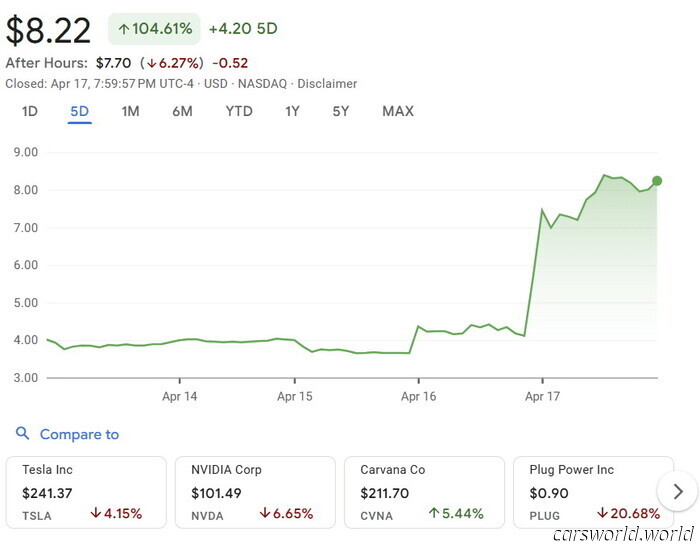Select the 1D time range tab
Viewport: 700px width, 548px height.
pyautogui.click(x=30, y=111)
